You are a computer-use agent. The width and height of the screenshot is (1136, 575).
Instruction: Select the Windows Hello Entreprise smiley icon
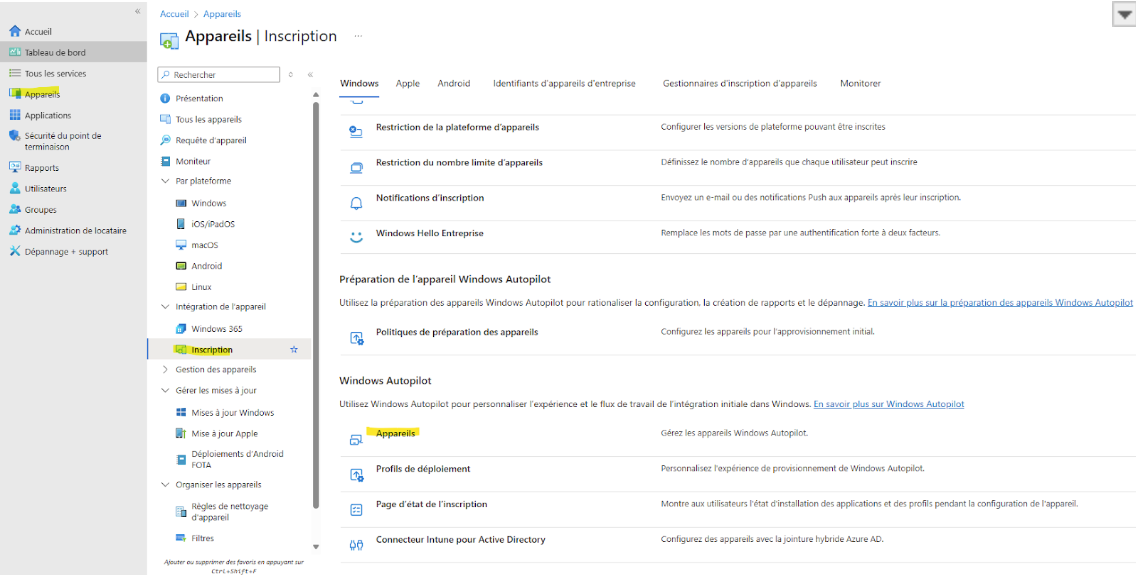[356, 237]
